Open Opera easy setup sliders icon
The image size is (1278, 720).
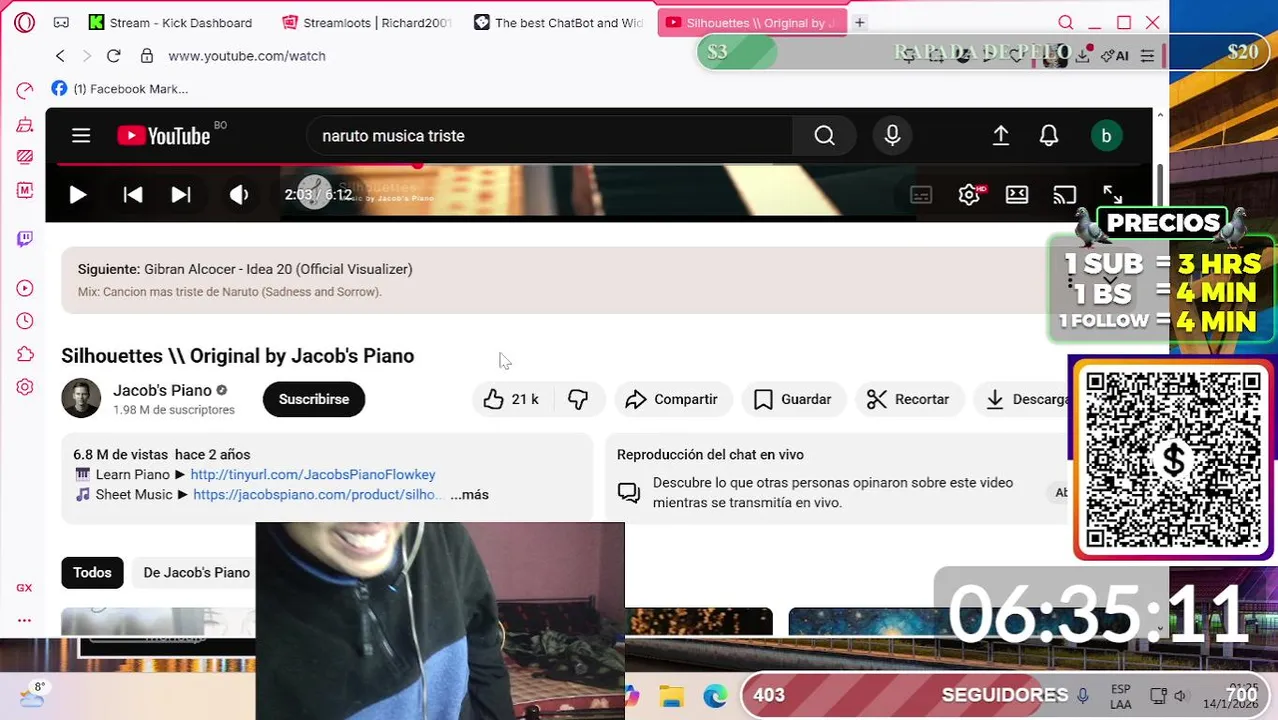pos(1147,56)
